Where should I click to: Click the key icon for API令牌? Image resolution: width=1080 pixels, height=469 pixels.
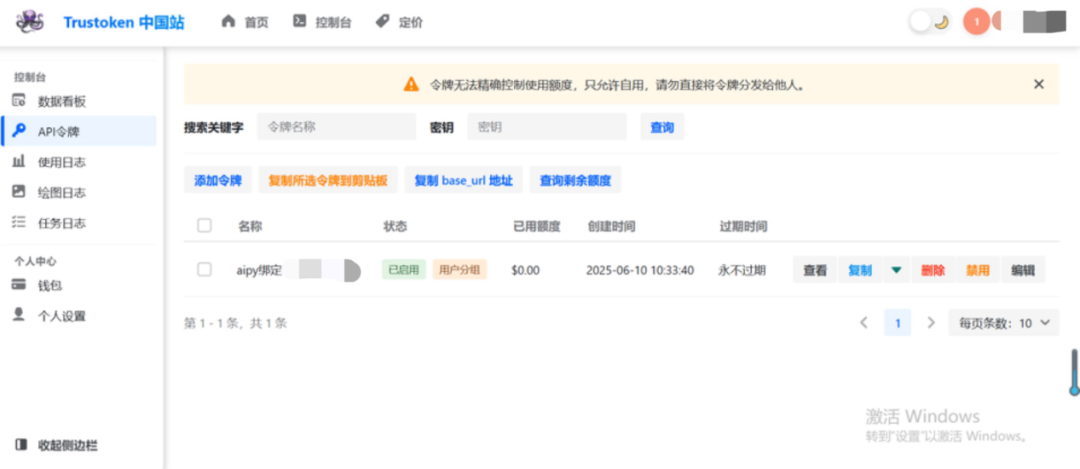click(x=19, y=131)
